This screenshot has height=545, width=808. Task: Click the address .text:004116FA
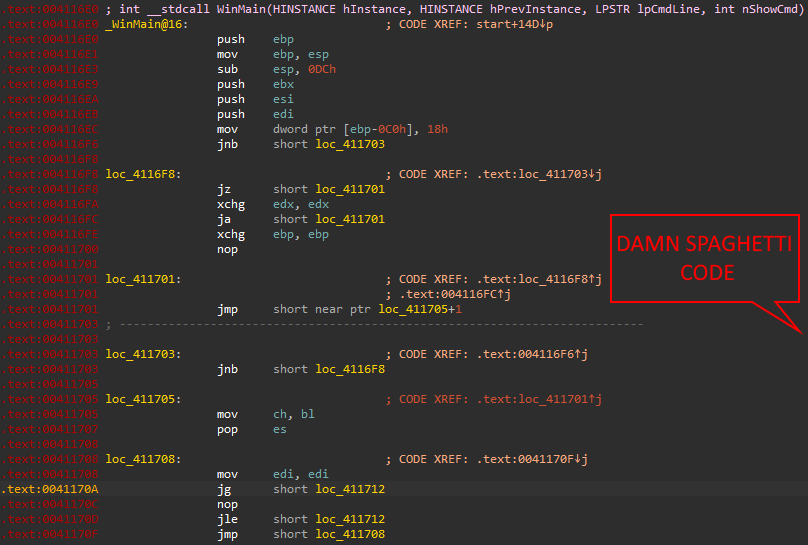click(x=49, y=204)
